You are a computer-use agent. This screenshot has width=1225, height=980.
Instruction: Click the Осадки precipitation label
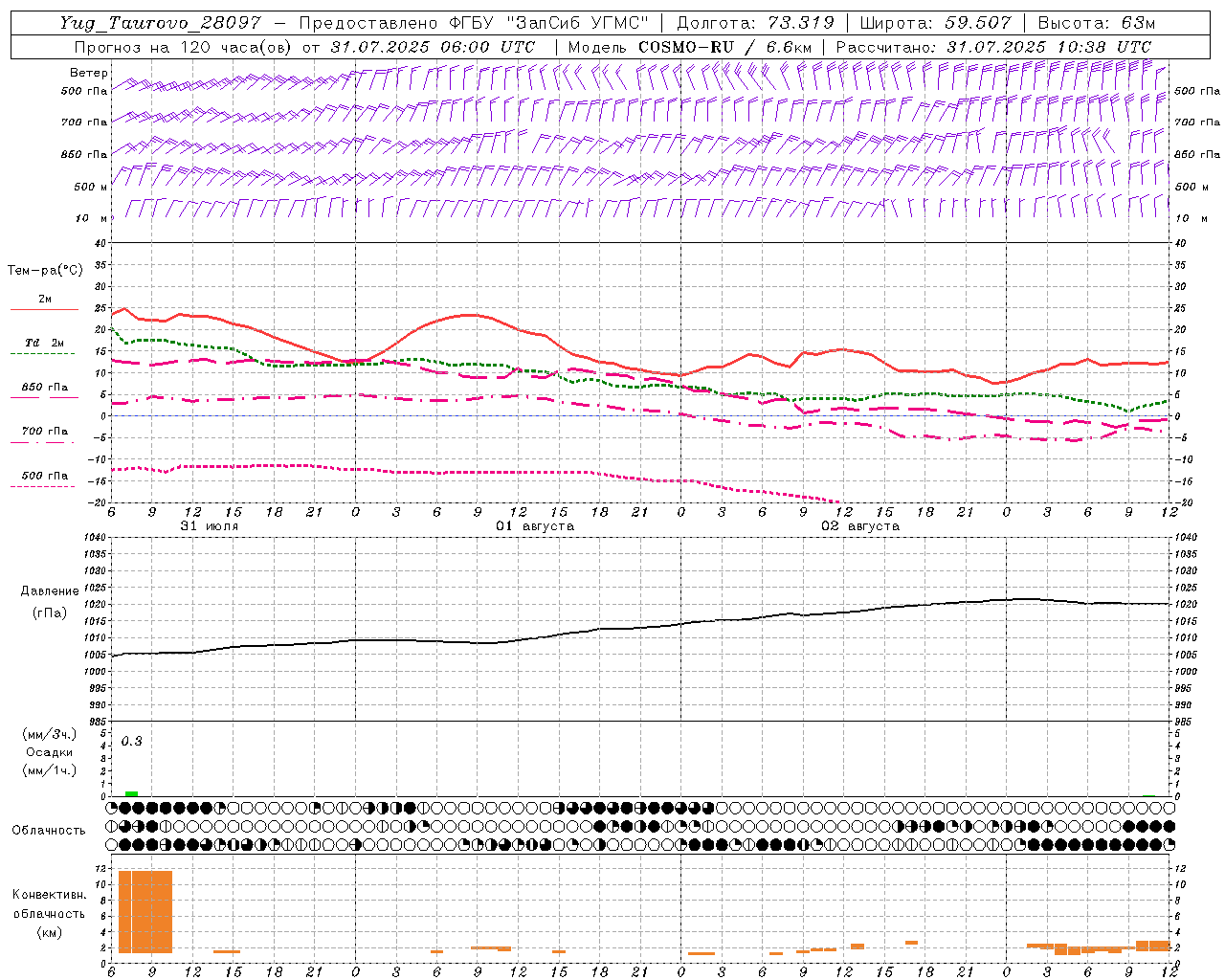tap(49, 752)
